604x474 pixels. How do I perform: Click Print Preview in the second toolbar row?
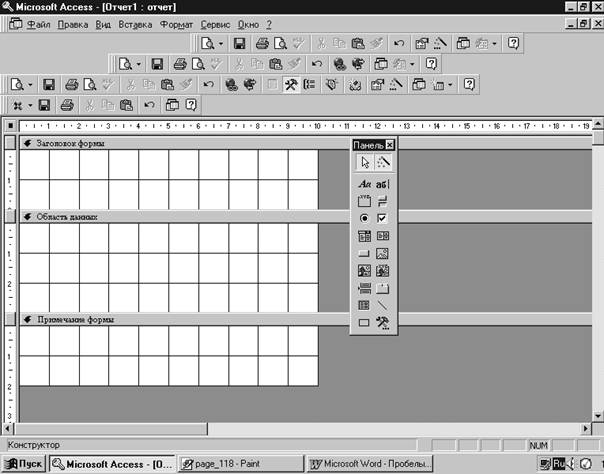click(198, 64)
